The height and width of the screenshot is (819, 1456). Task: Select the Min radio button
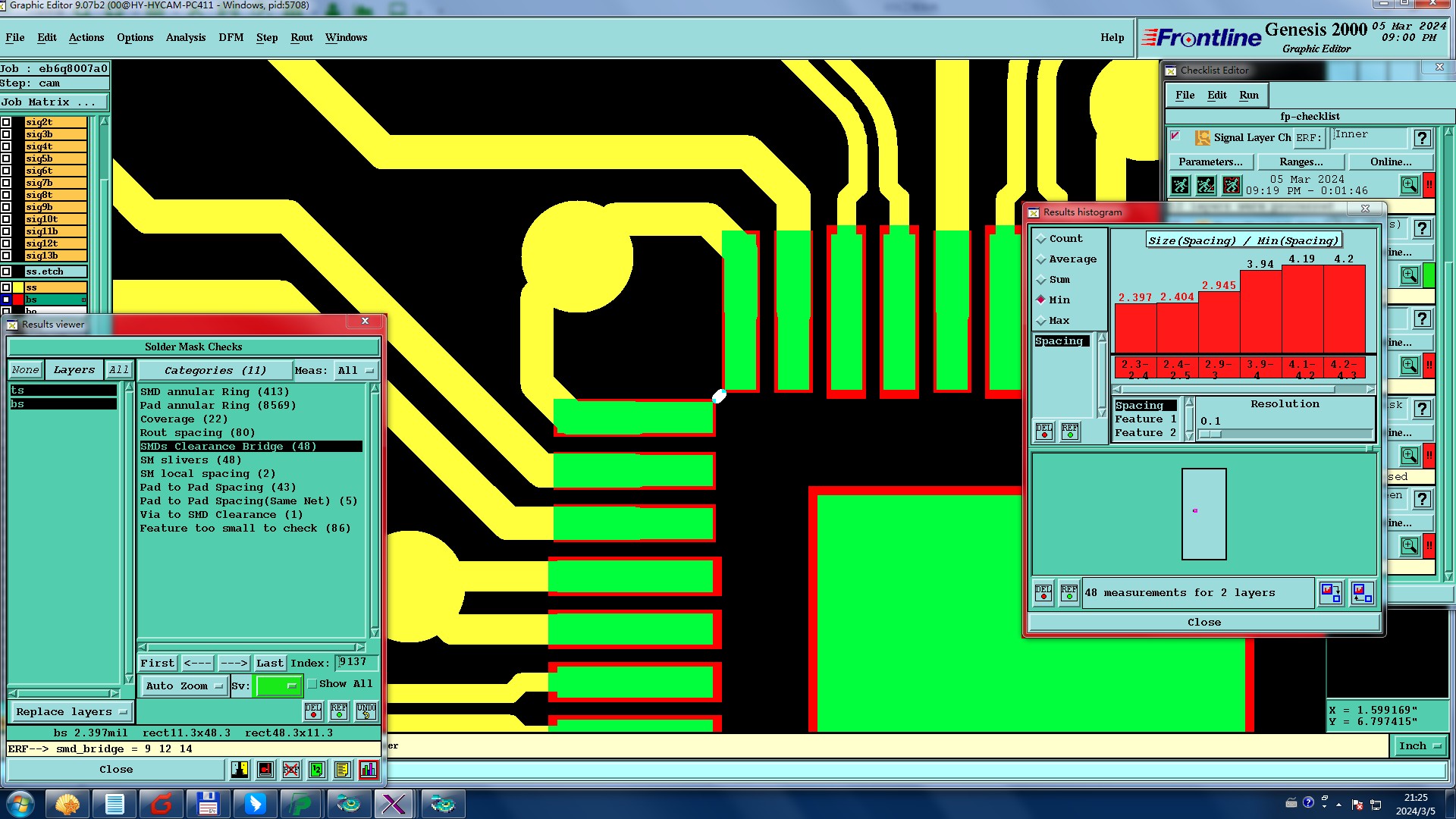click(1041, 300)
